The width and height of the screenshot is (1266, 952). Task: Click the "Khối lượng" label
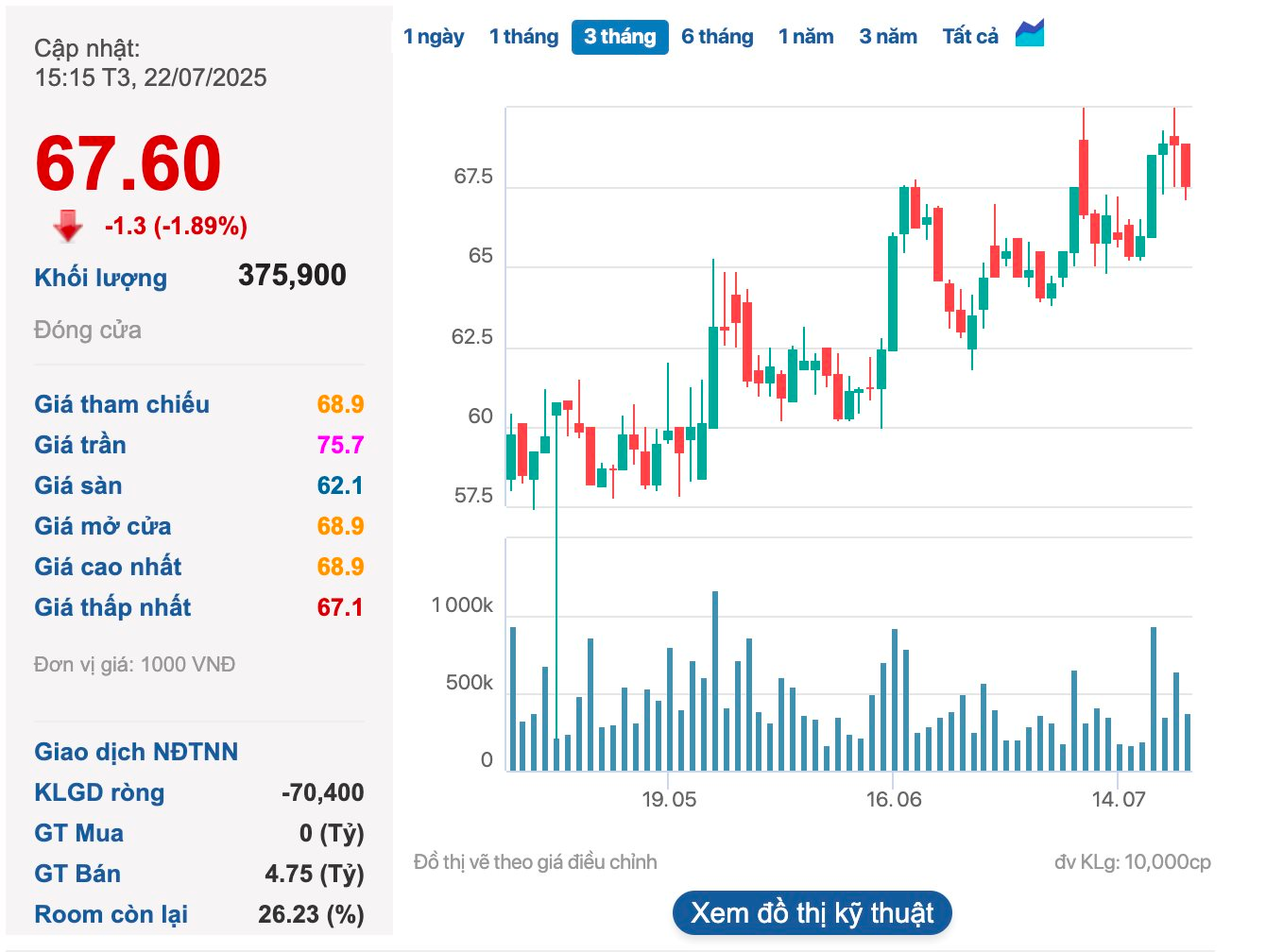click(100, 278)
